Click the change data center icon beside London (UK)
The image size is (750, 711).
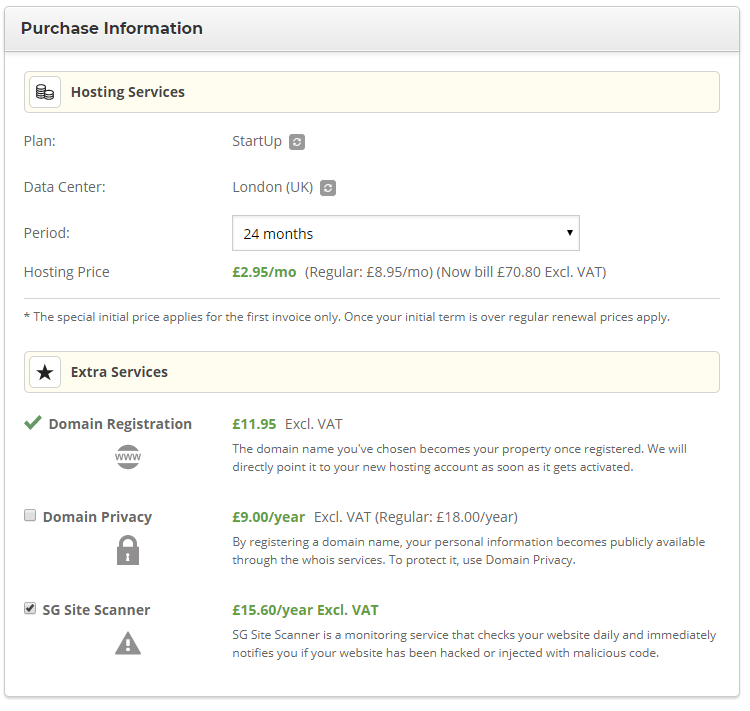328,188
